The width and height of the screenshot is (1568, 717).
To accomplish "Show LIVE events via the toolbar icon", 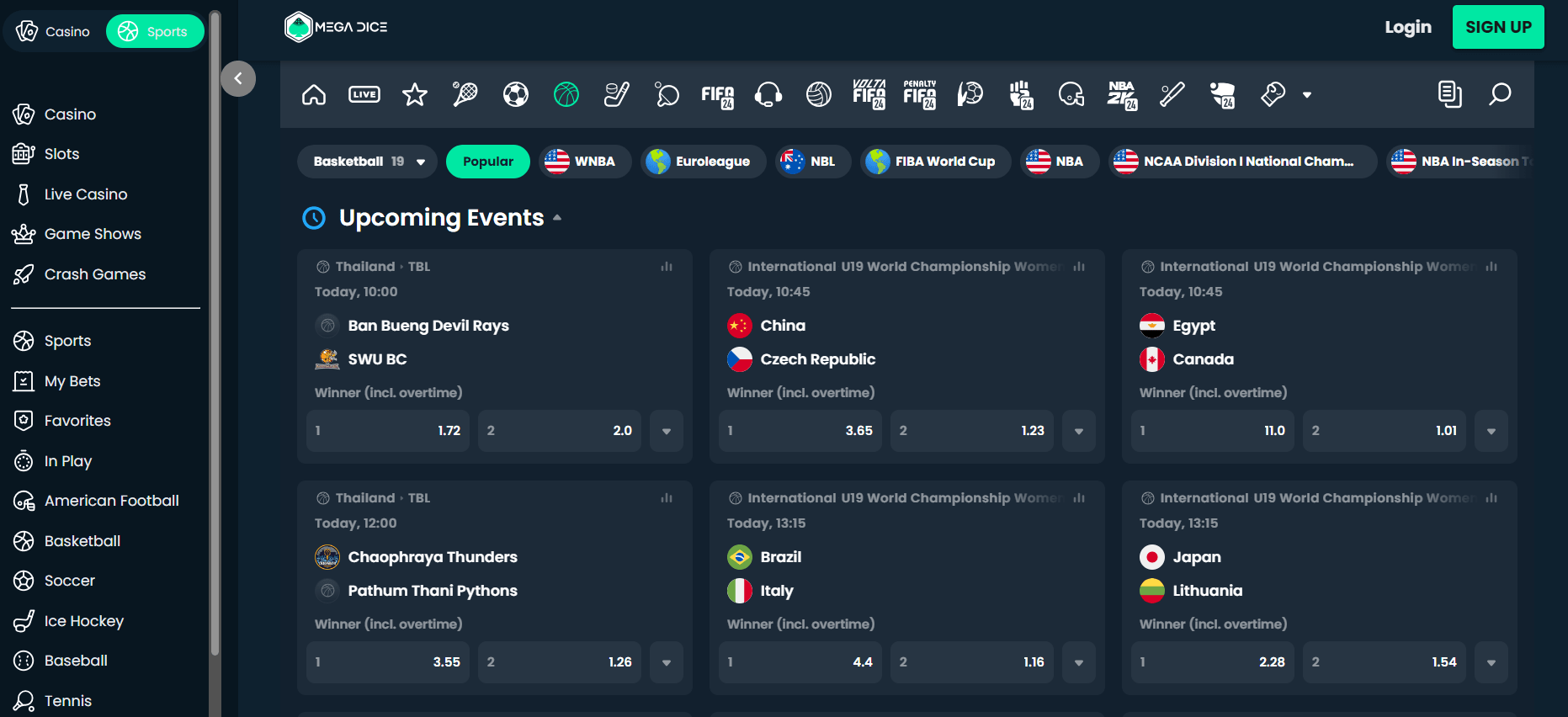I will point(364,94).
